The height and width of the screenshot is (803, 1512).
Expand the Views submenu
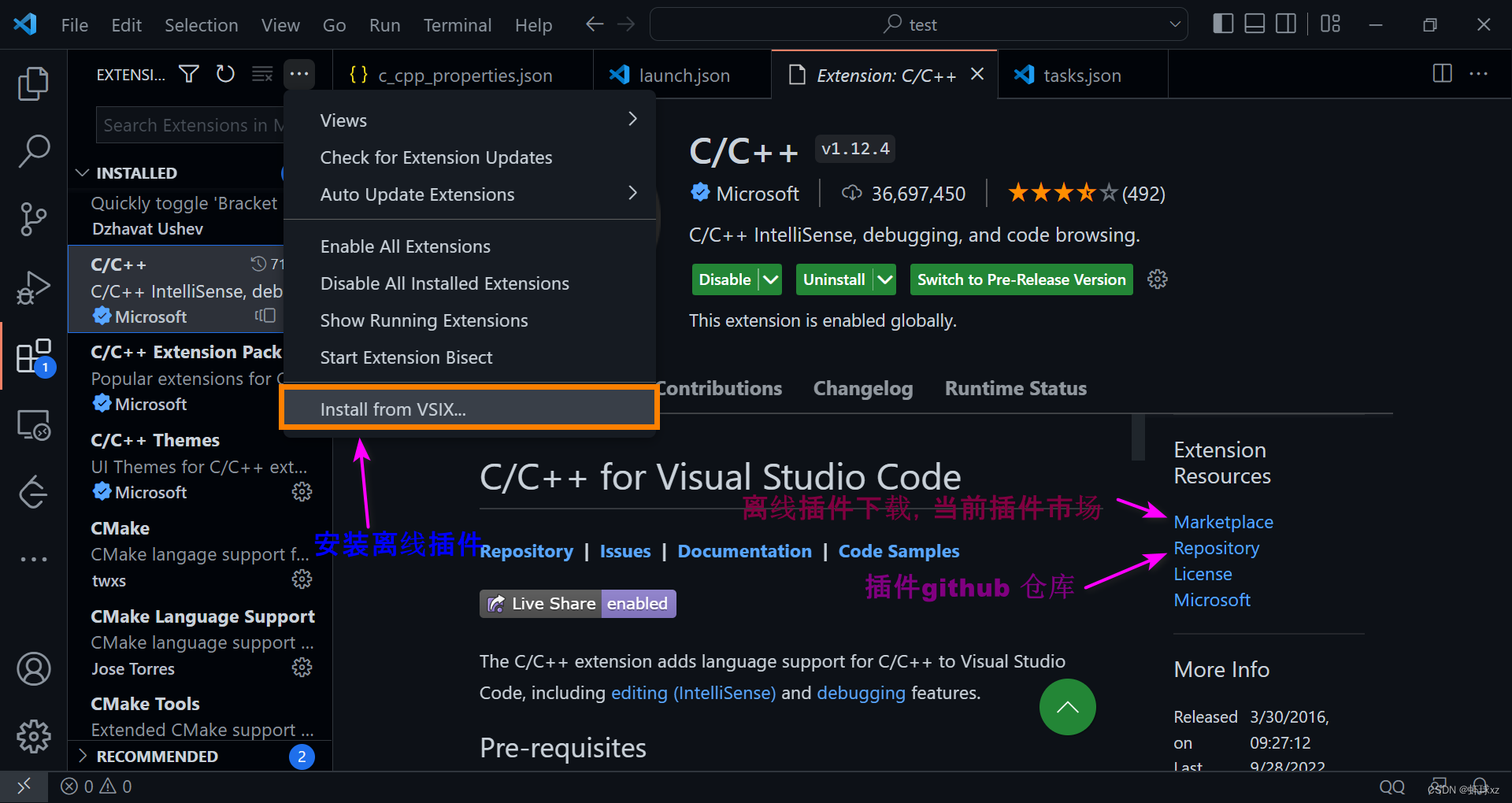pos(469,120)
